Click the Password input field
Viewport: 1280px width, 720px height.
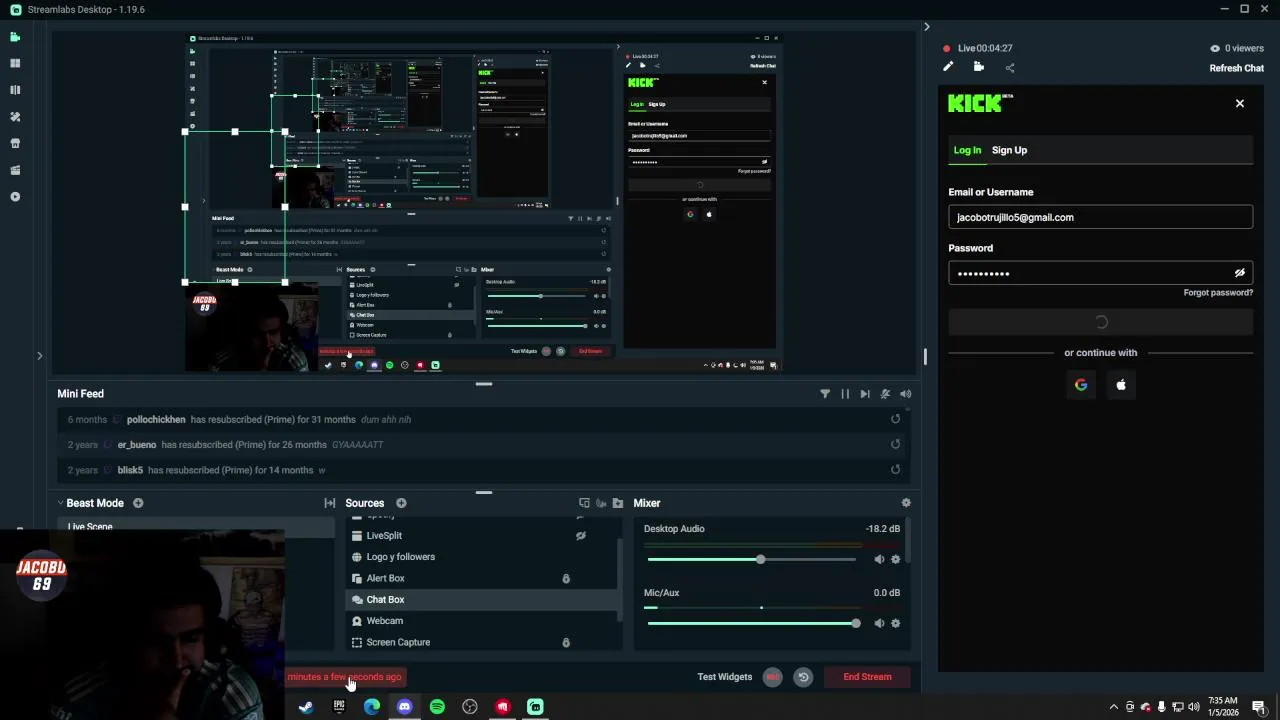(x=1100, y=273)
